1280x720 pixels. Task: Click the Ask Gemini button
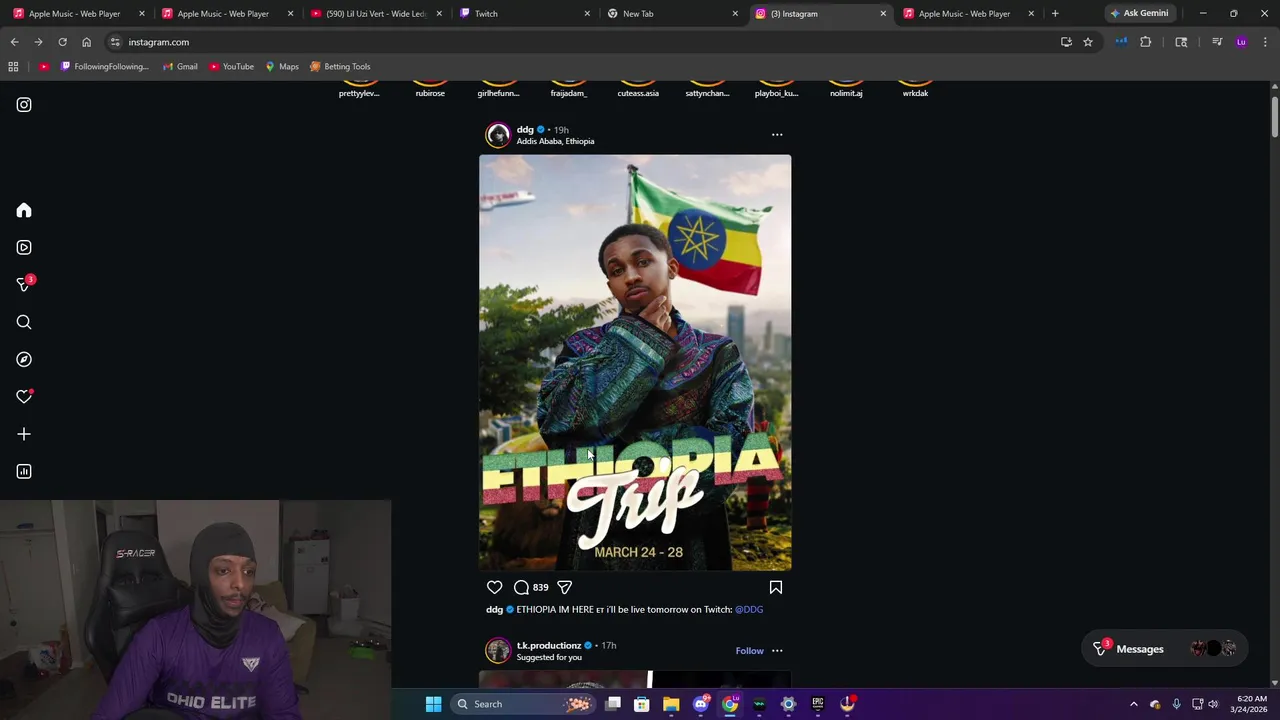point(1139,14)
